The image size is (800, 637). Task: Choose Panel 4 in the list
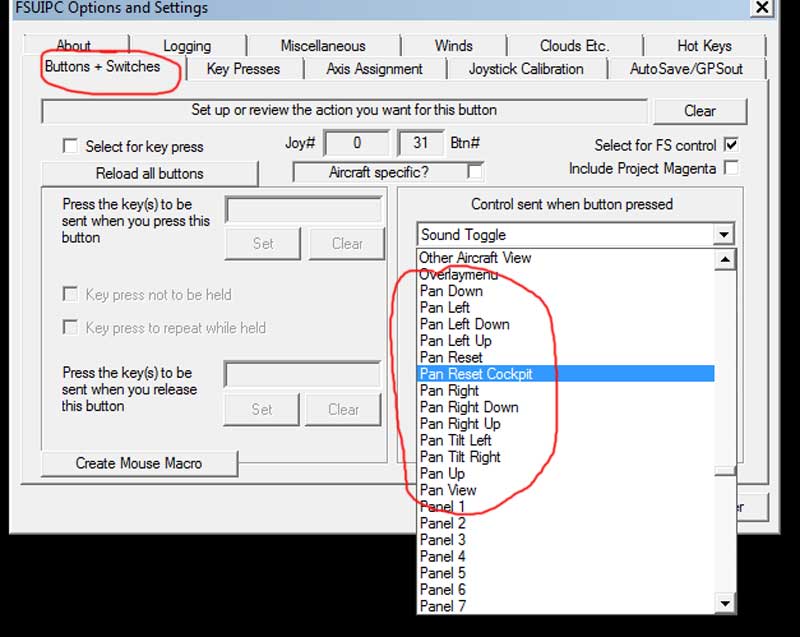coord(565,556)
